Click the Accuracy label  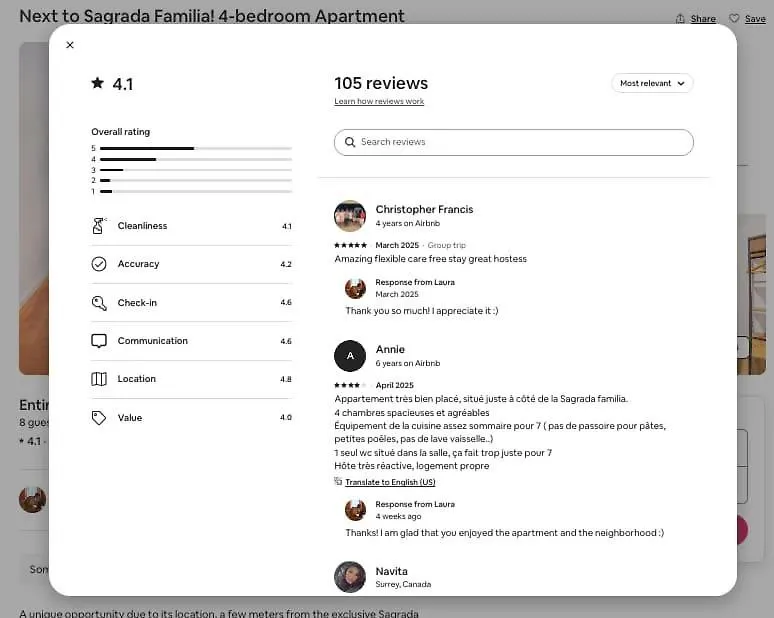138,264
